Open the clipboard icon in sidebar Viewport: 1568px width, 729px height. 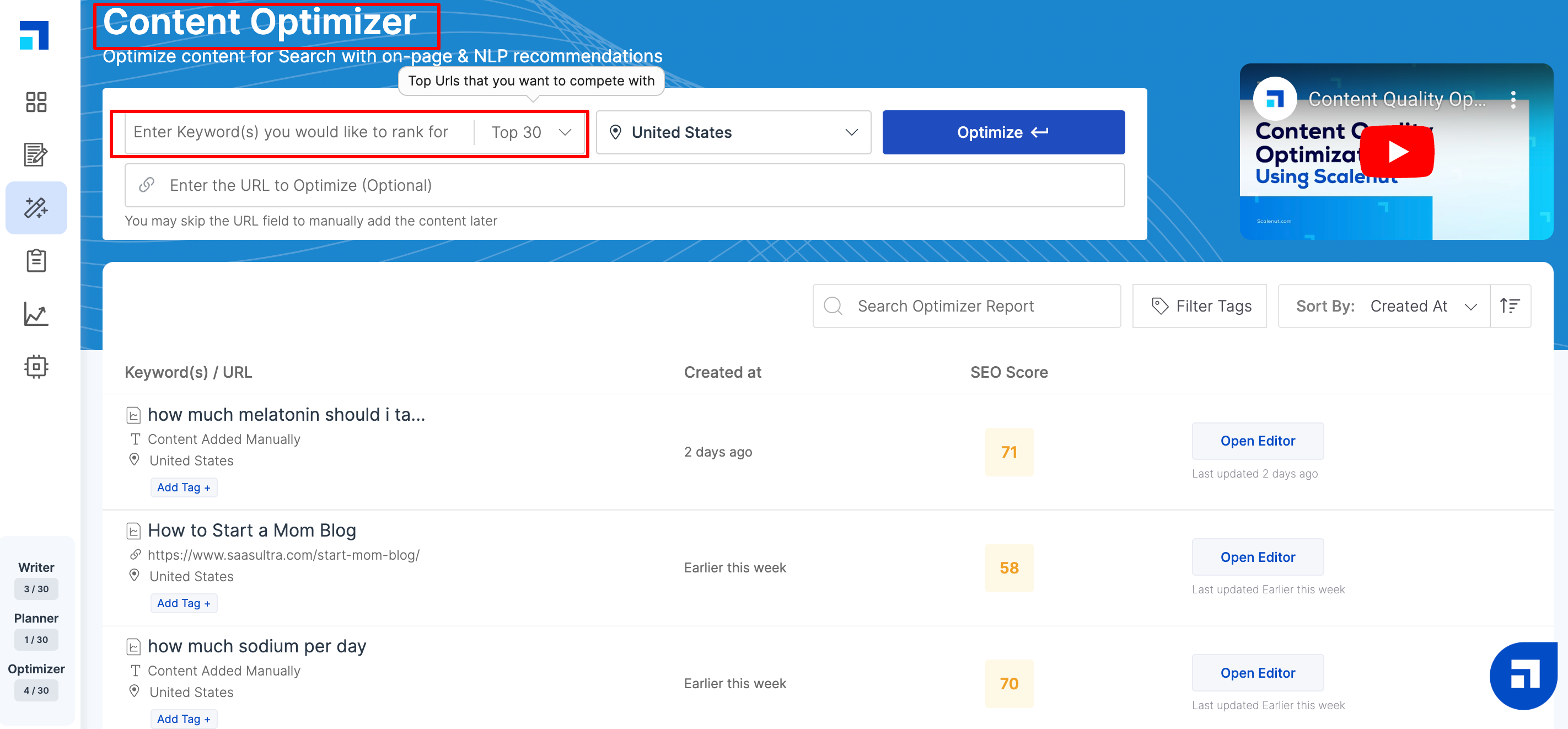[36, 261]
